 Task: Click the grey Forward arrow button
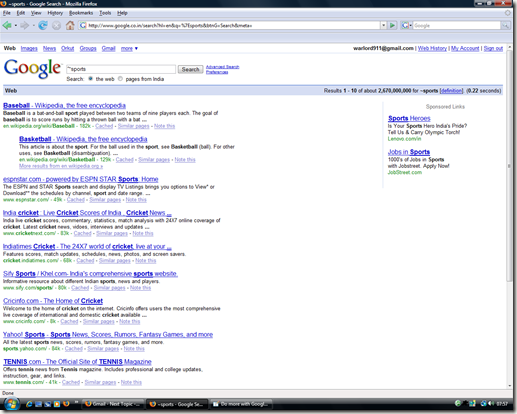click(x=24, y=25)
